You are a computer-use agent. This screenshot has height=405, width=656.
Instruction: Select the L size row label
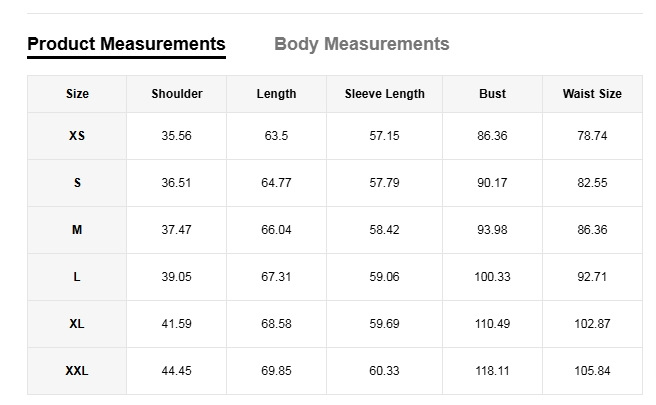click(x=77, y=277)
